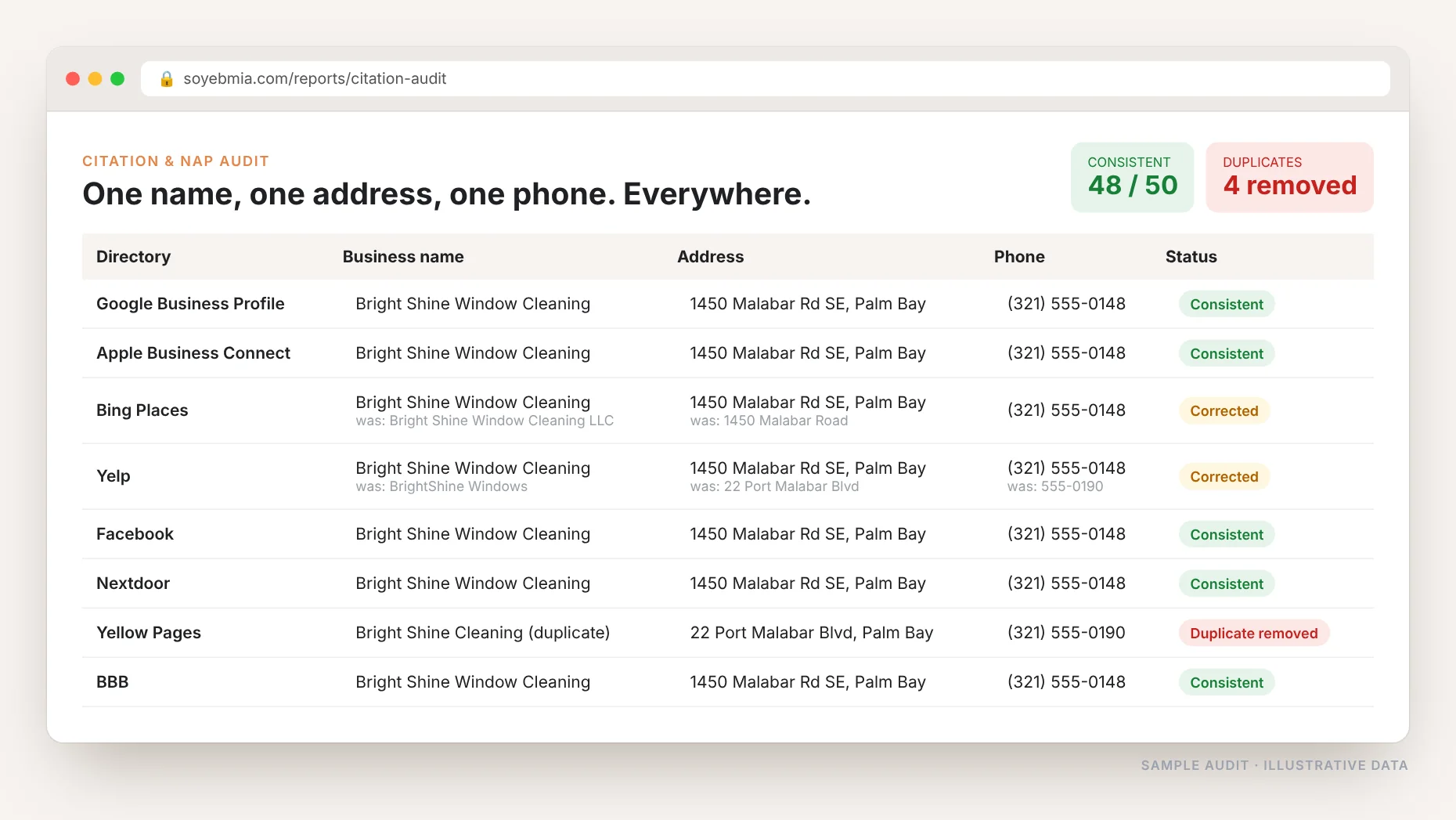This screenshot has height=820, width=1456.
Task: Click the red close window dot
Action: tap(73, 78)
